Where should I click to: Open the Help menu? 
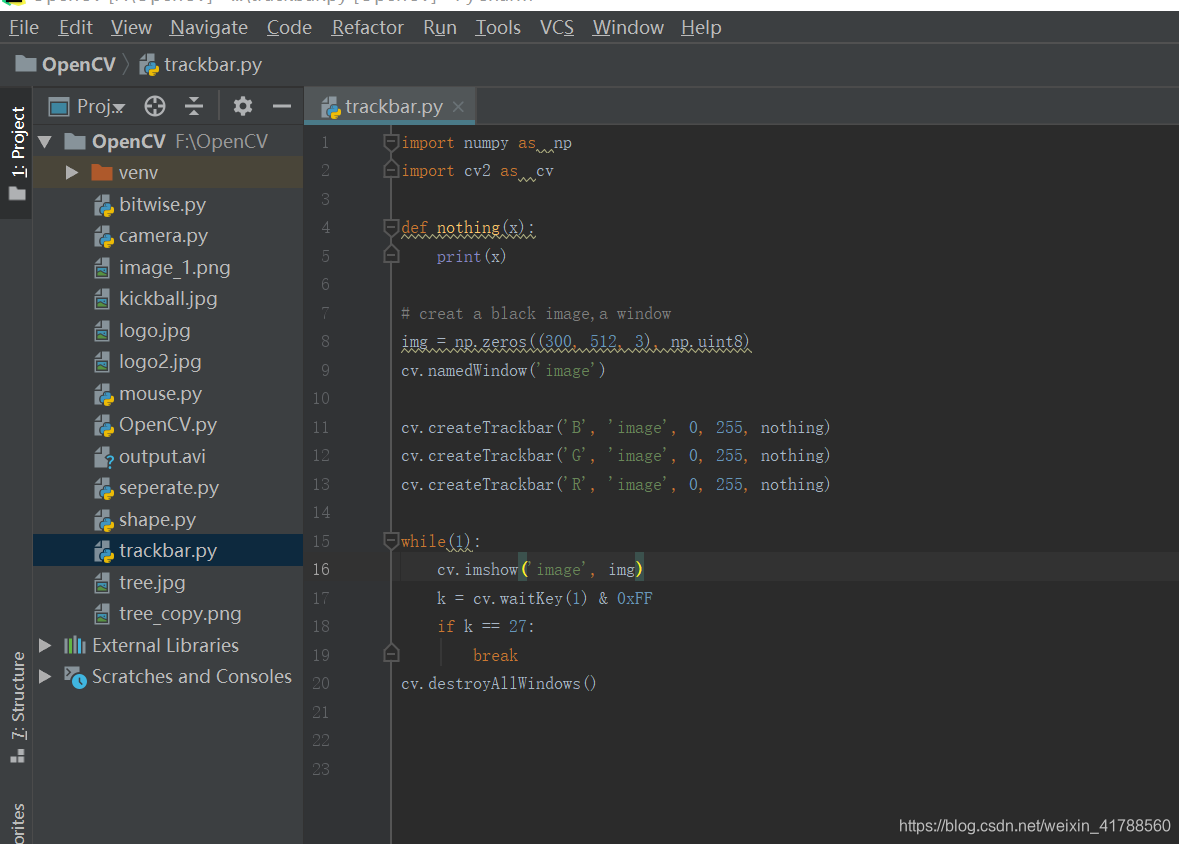[x=701, y=28]
